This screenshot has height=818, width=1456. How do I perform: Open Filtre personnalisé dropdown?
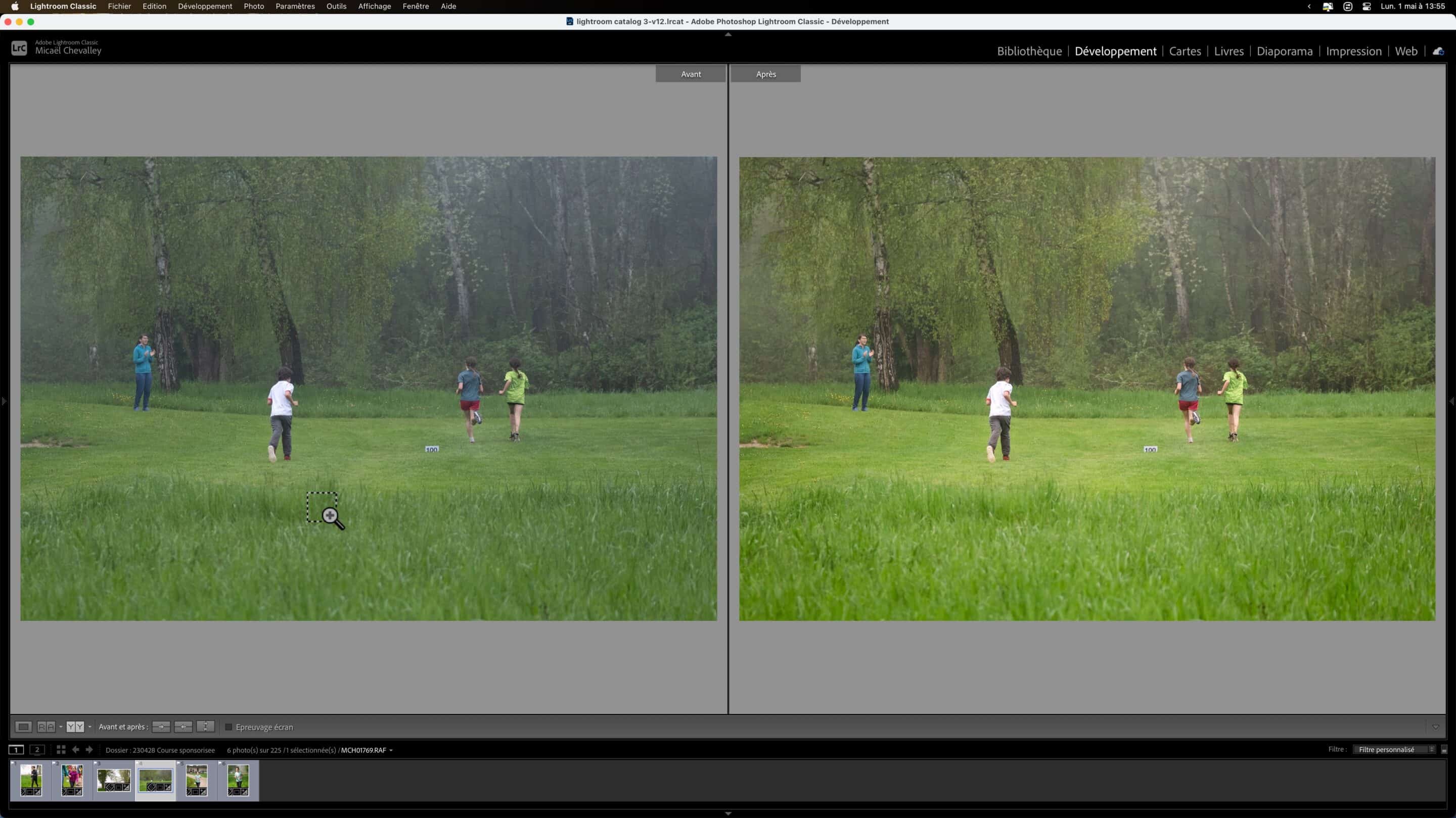(x=1394, y=750)
